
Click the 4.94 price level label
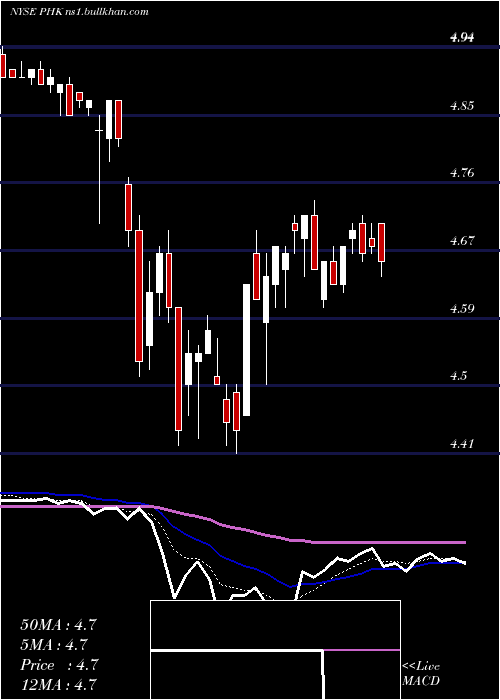(x=462, y=38)
